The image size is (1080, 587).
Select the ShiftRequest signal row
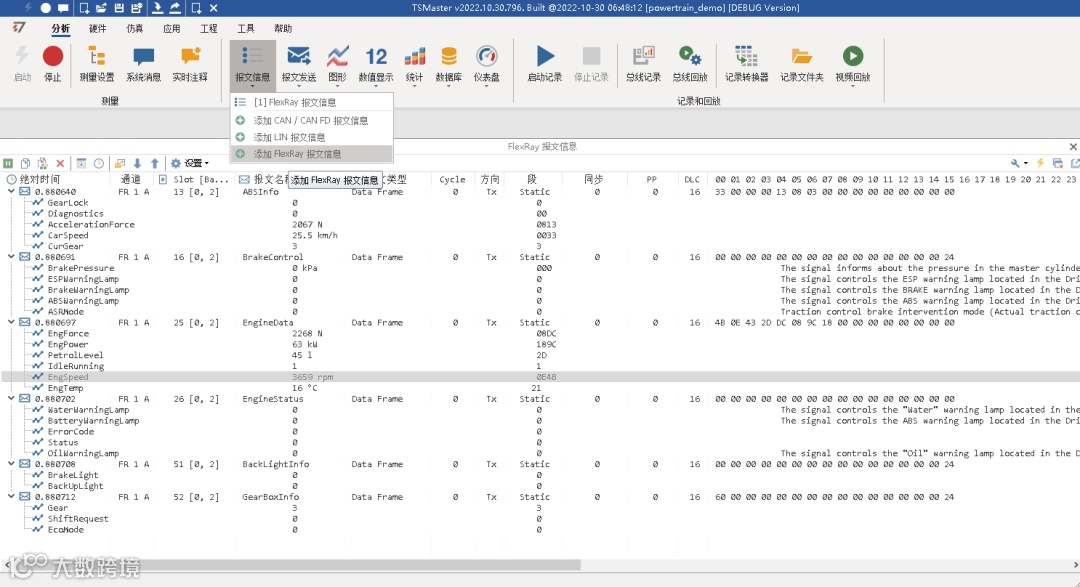pos(540,519)
